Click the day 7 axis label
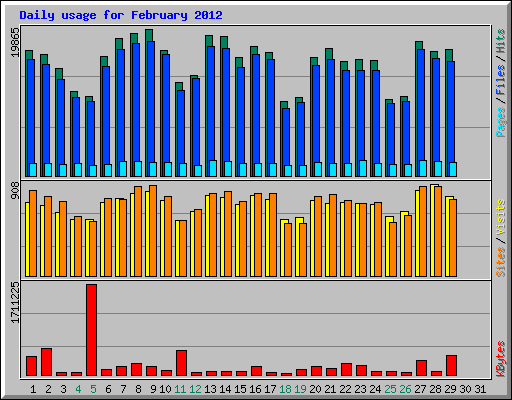 [x=123, y=389]
